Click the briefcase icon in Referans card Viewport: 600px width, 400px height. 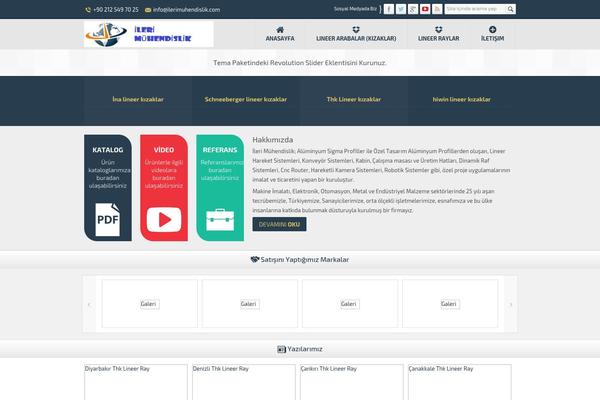(x=220, y=220)
